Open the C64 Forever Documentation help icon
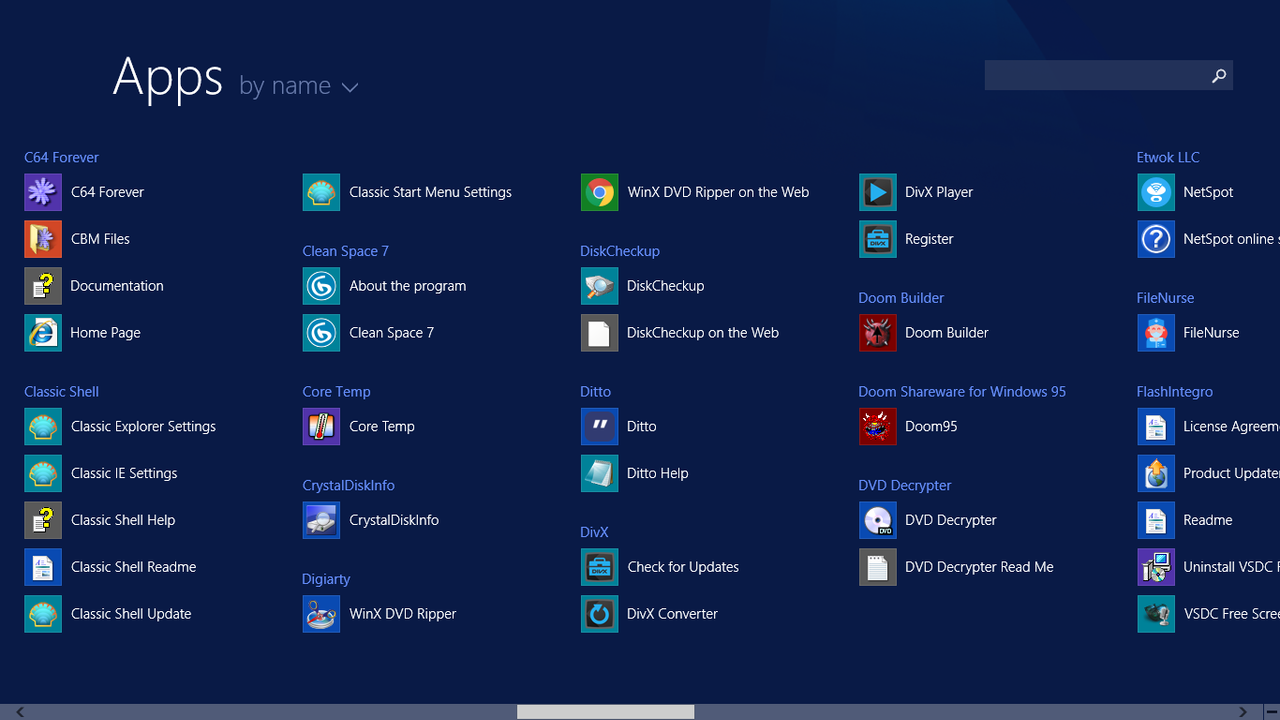This screenshot has height=720, width=1280. [43, 286]
